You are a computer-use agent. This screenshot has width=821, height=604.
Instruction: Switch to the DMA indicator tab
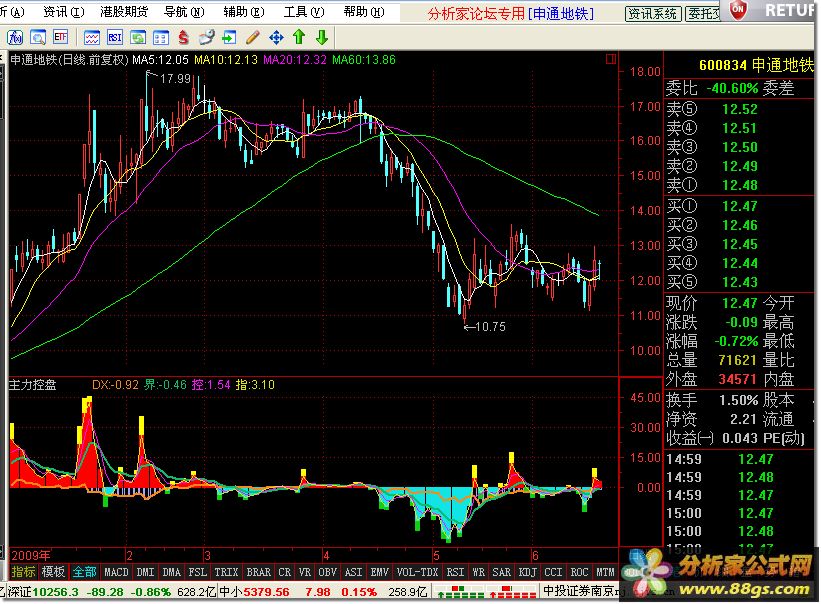(171, 572)
